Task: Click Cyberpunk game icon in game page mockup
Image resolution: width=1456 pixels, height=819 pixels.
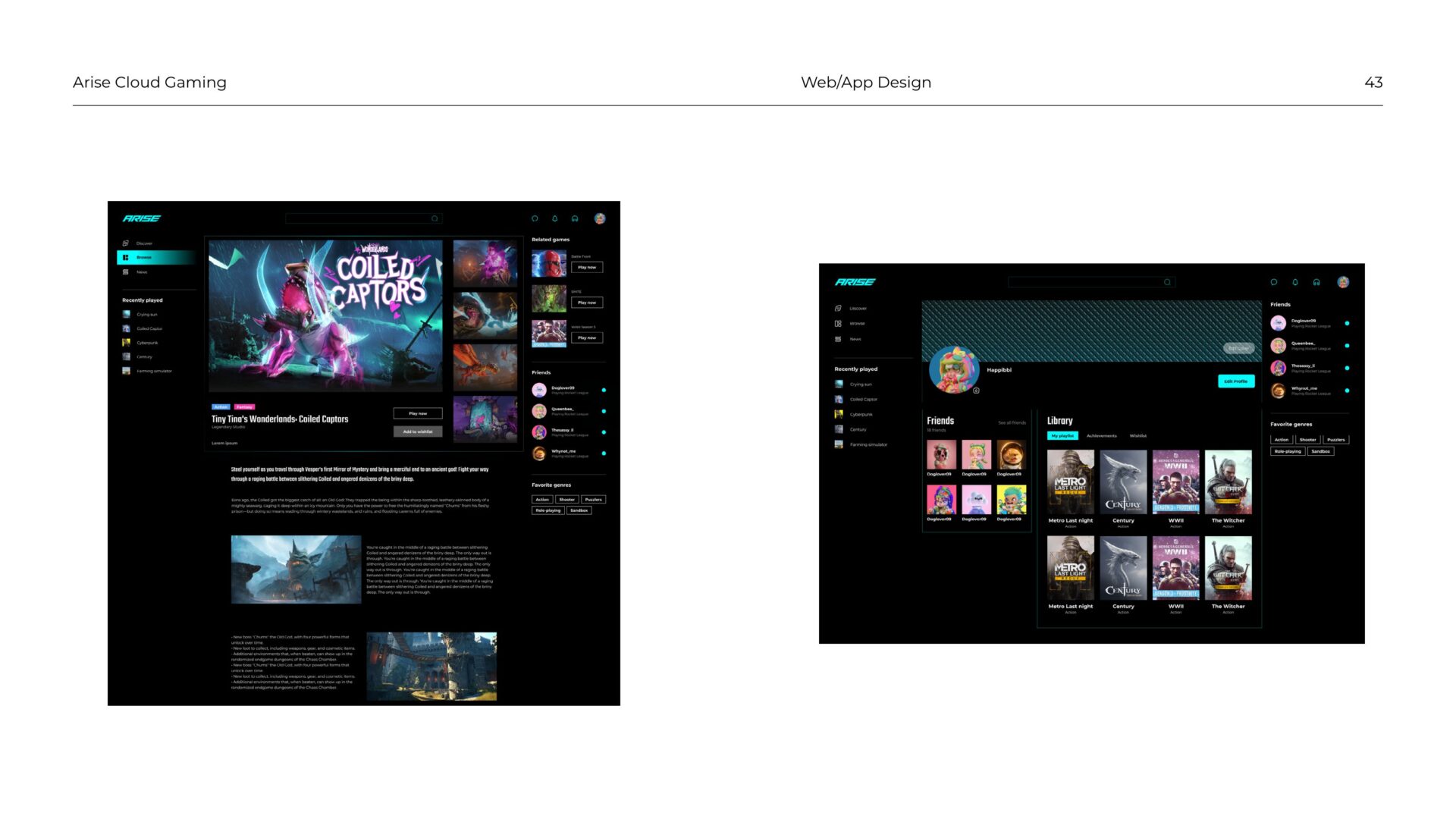Action: [127, 343]
